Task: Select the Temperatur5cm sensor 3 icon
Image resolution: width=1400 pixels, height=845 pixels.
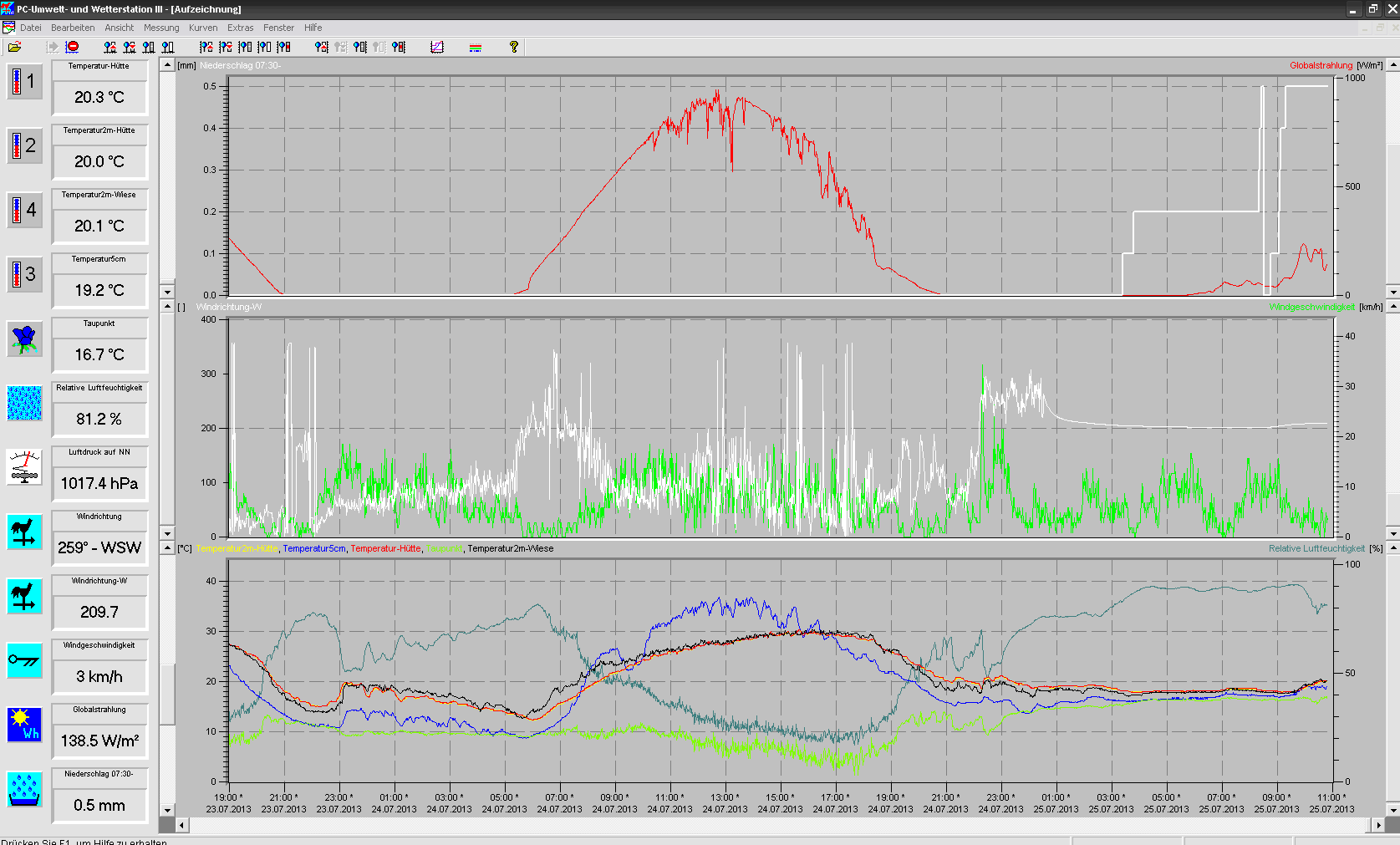Action: 25,274
